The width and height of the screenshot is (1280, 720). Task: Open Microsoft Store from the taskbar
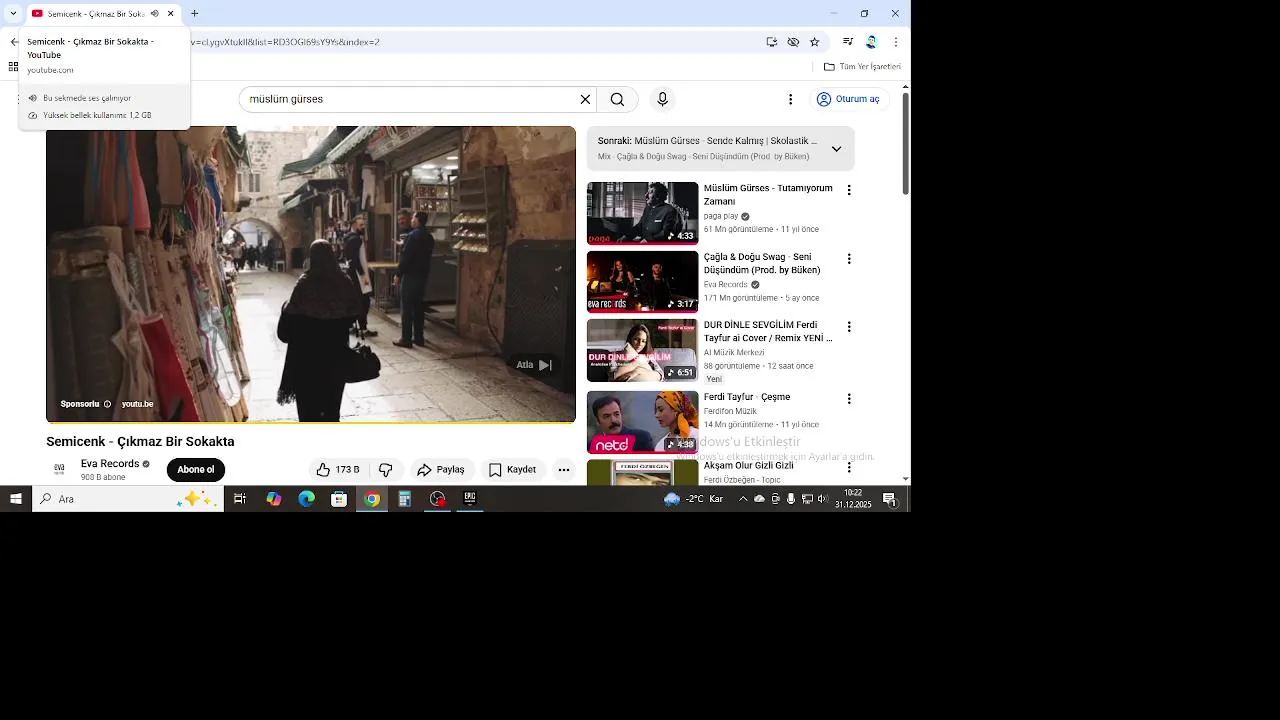pos(339,499)
